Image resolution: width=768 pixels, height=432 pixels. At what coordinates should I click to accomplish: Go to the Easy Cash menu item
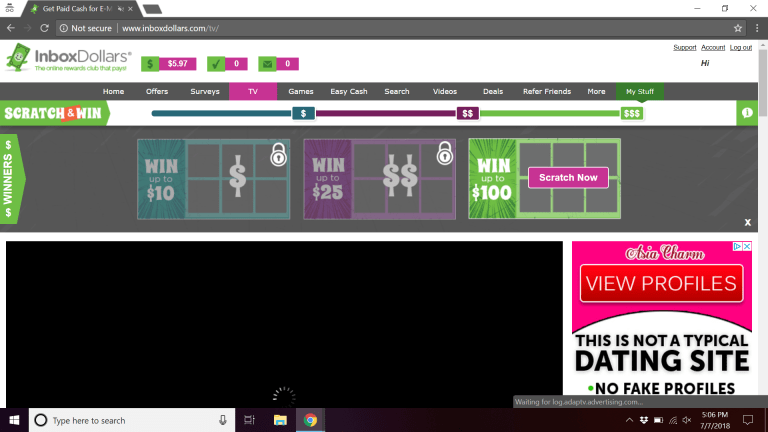349,91
